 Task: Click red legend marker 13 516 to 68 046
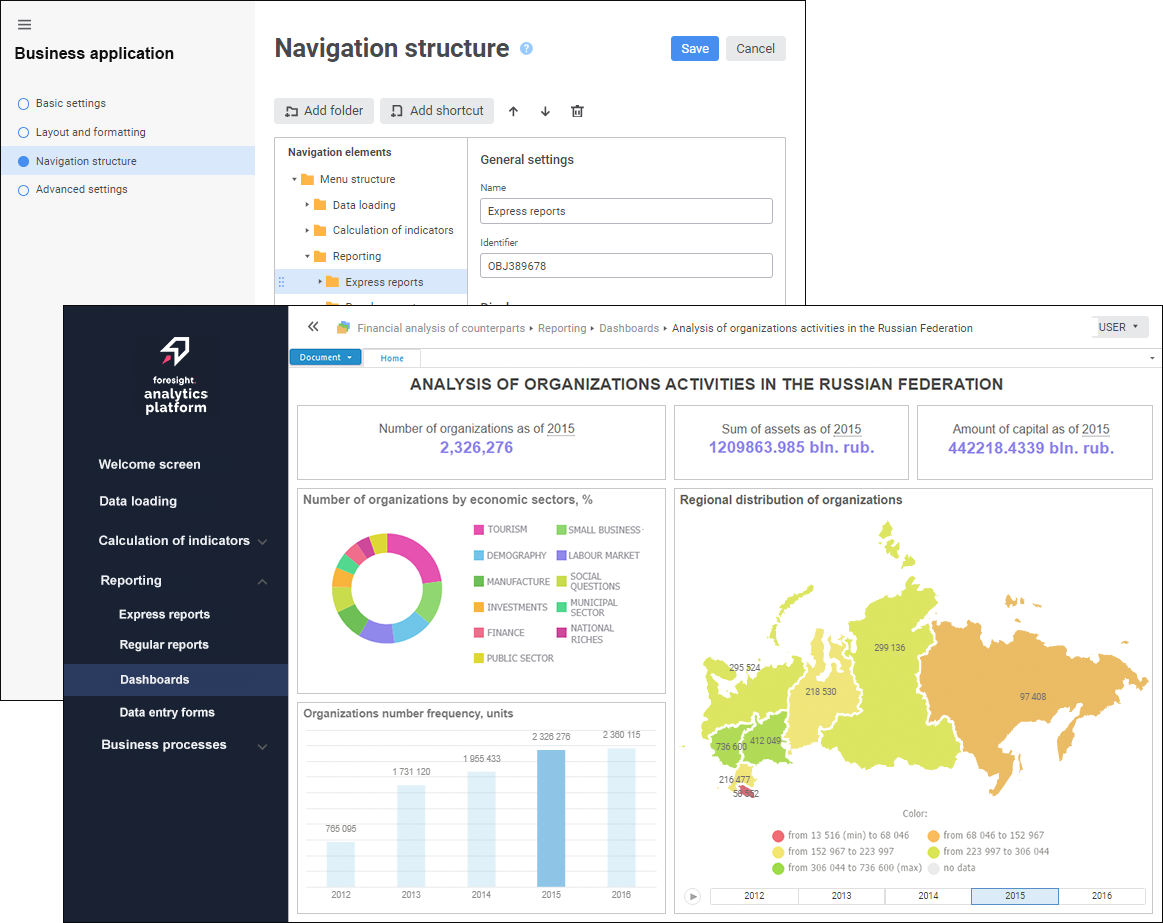[777, 836]
